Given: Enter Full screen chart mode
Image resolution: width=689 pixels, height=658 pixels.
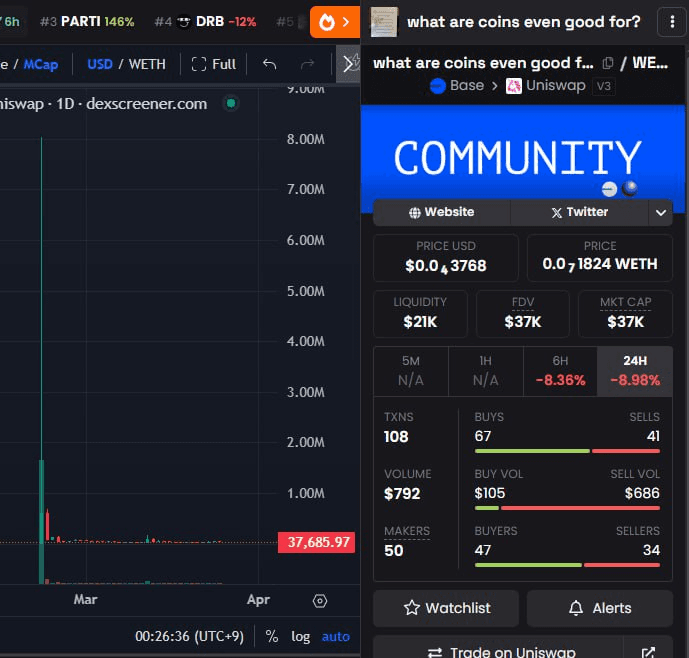Looking at the screenshot, I should tap(214, 64).
